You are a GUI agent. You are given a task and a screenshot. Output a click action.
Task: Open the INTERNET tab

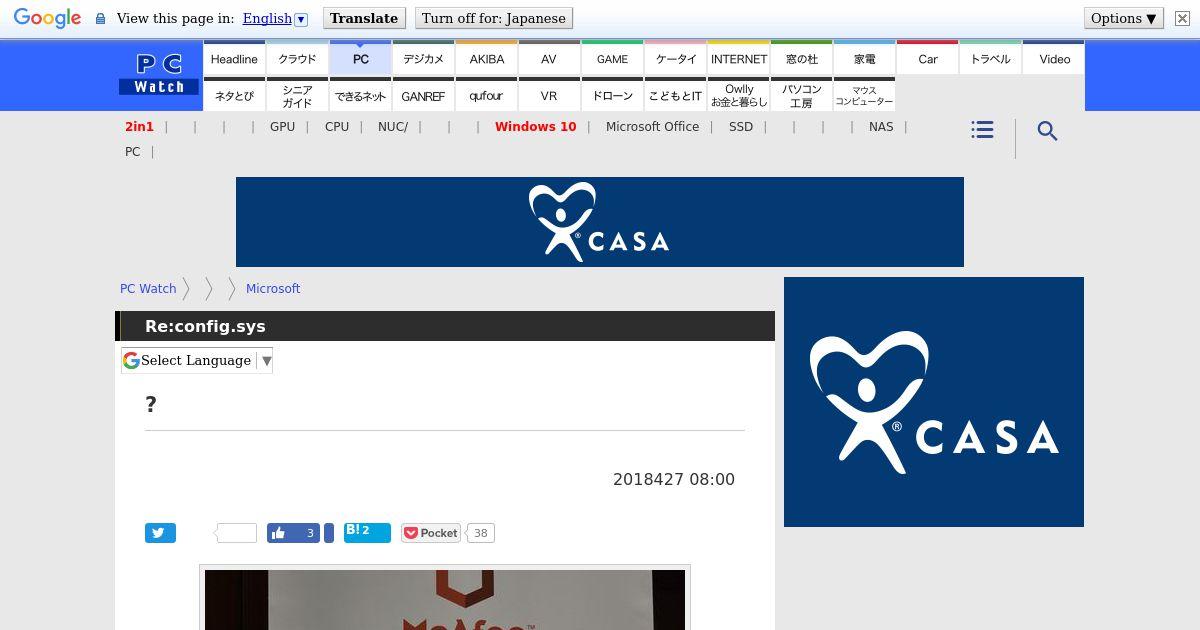coord(738,59)
